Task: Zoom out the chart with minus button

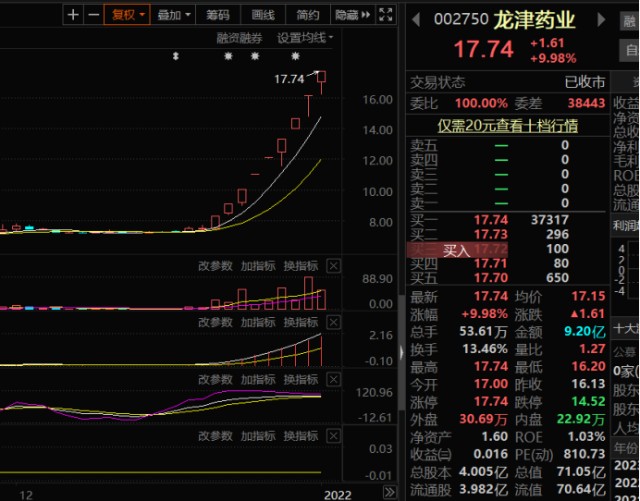Action: 93,15
